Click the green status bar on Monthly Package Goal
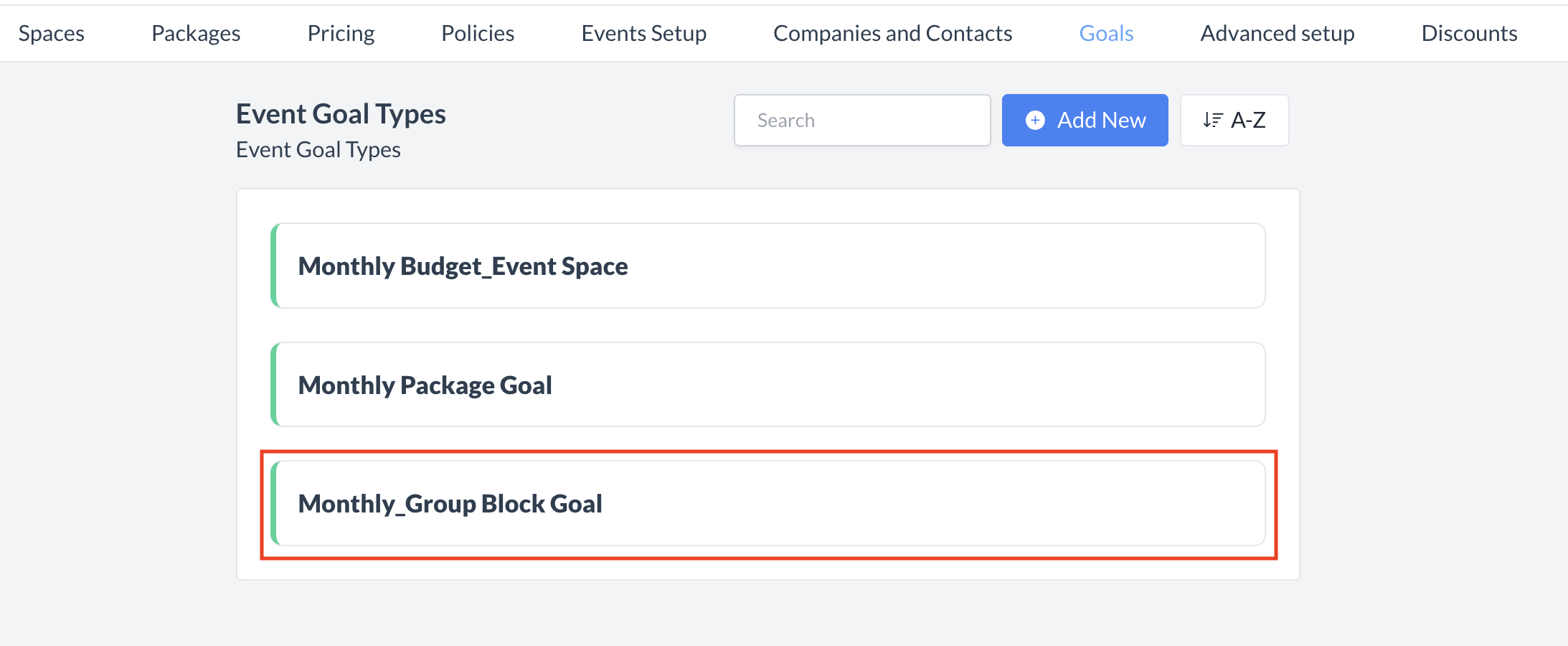This screenshot has width=1568, height=646. (275, 385)
